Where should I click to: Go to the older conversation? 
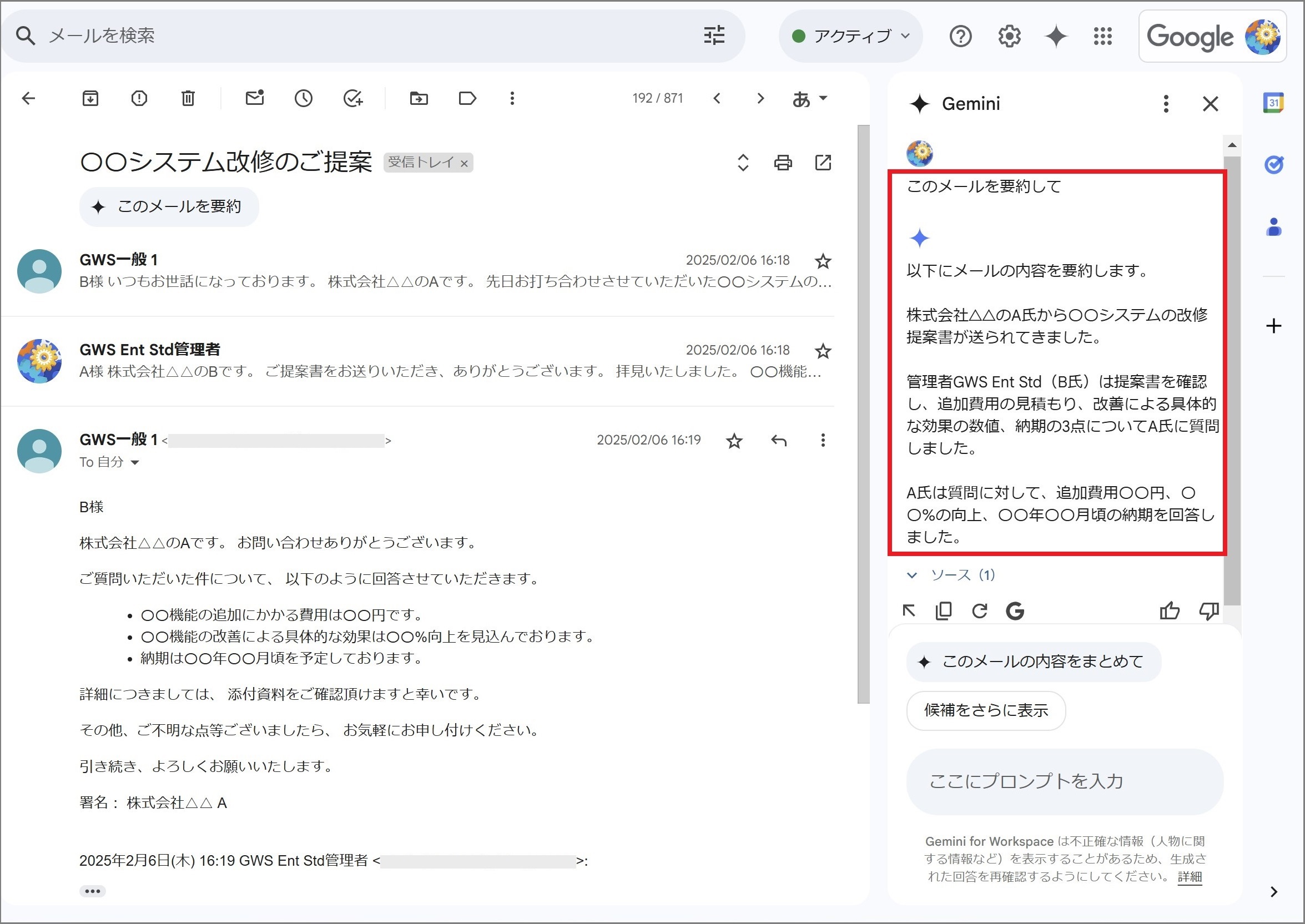[760, 98]
